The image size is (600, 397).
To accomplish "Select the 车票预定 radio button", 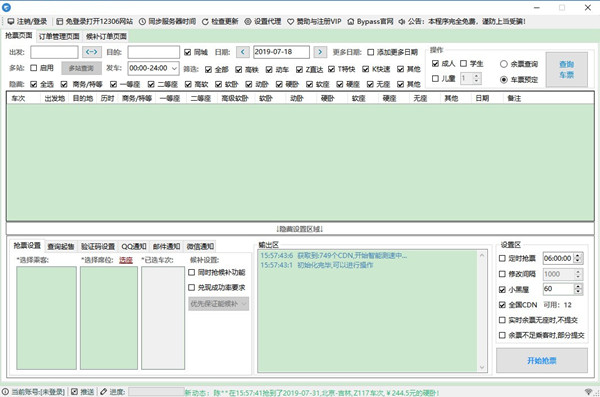I will click(x=504, y=80).
